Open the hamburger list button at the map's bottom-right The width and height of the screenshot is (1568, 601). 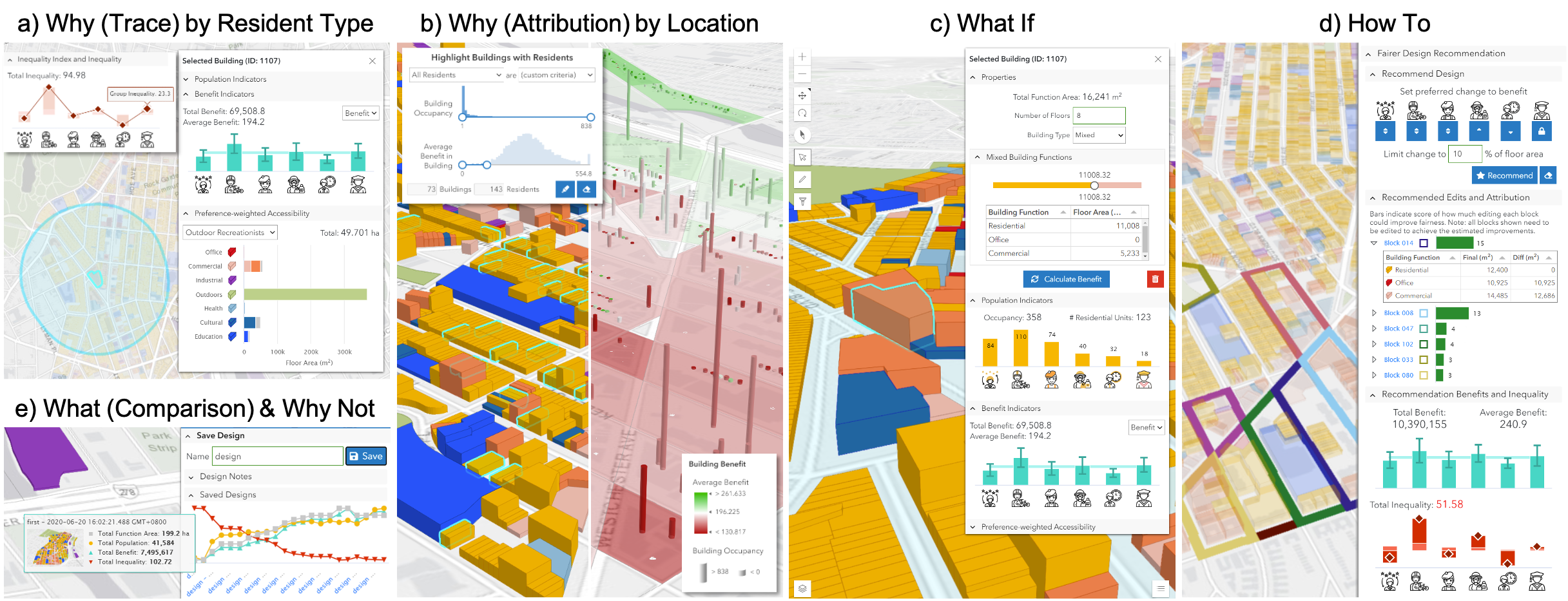(x=1160, y=588)
